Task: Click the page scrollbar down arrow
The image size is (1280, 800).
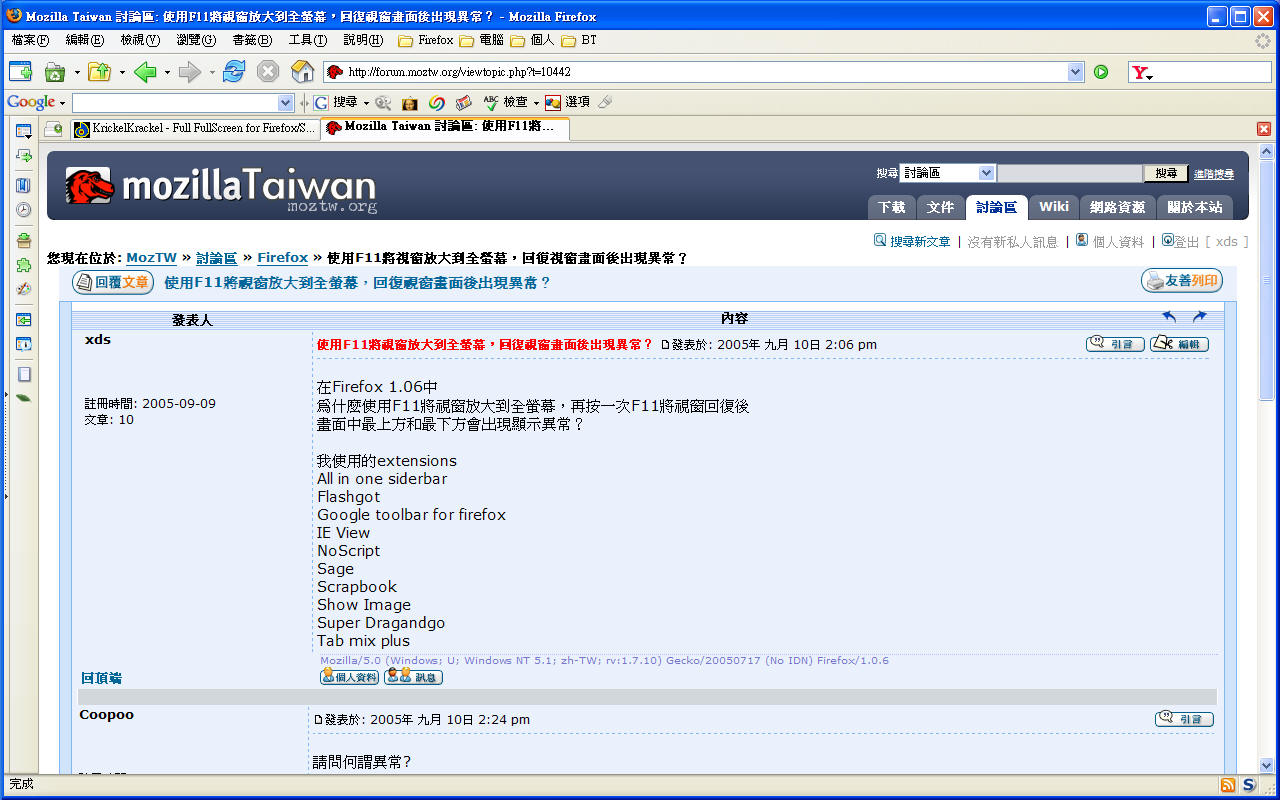Action: point(1267,765)
